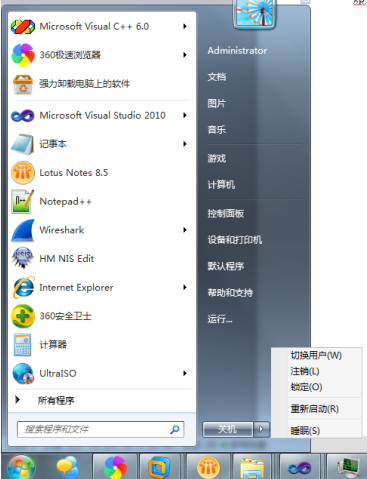Select 切换用户(W) from power menu
Viewport: 367px width, 479px height.
(316, 355)
